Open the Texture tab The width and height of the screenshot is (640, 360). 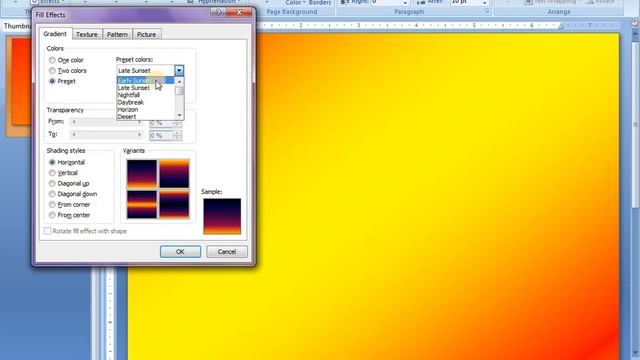87,35
